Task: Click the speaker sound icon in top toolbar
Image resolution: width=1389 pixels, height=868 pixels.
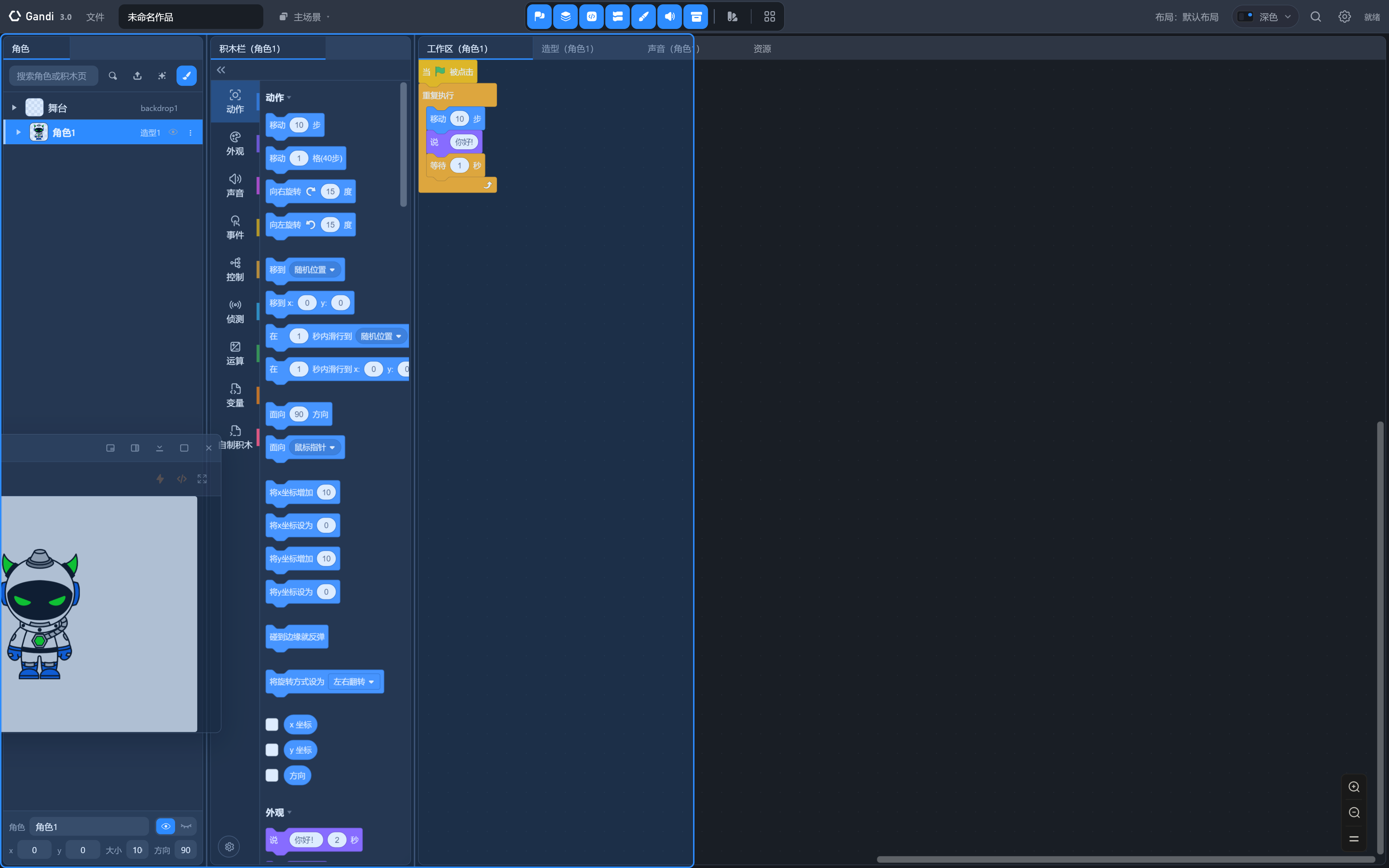Action: click(670, 17)
